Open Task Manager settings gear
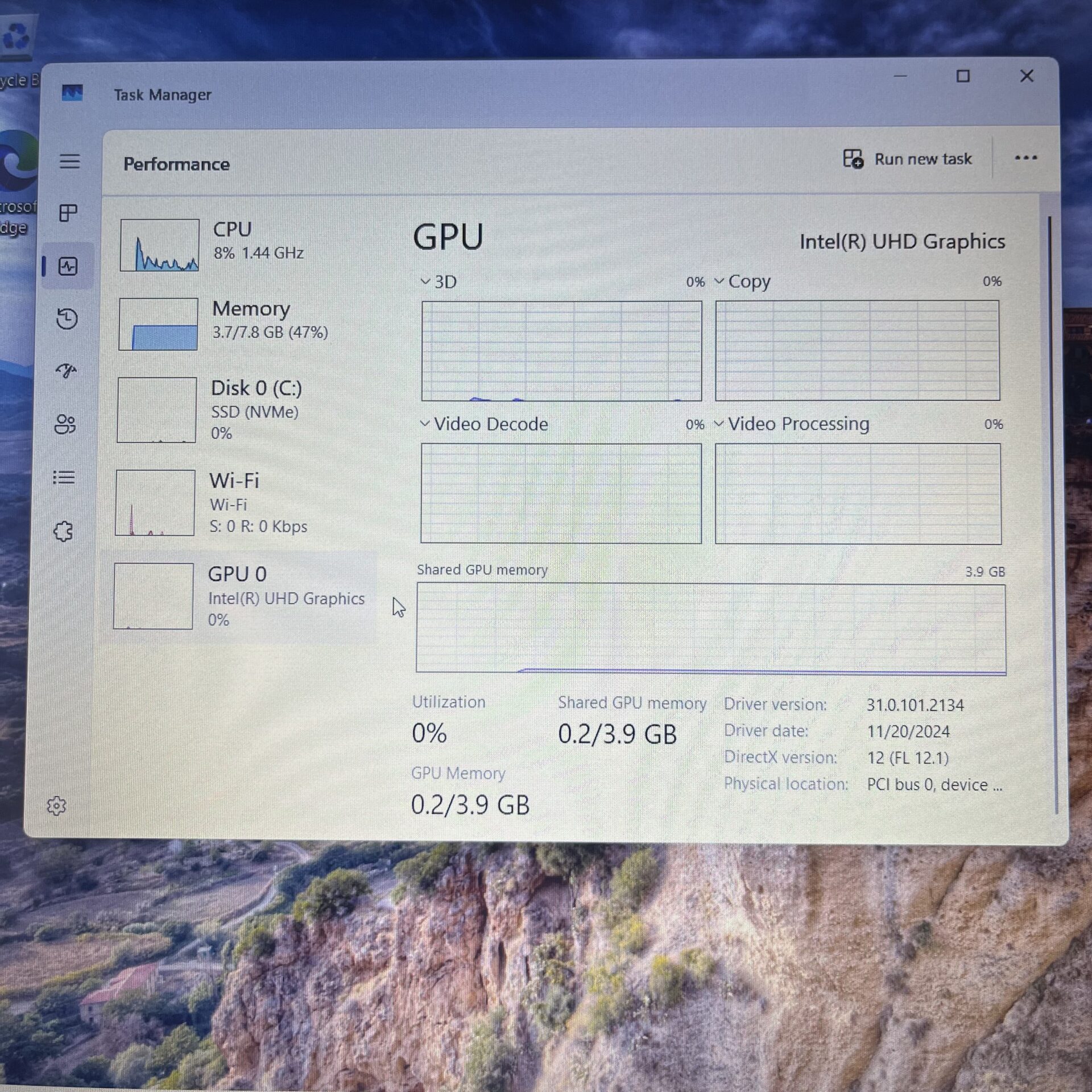Image resolution: width=1092 pixels, height=1092 pixels. point(56,805)
